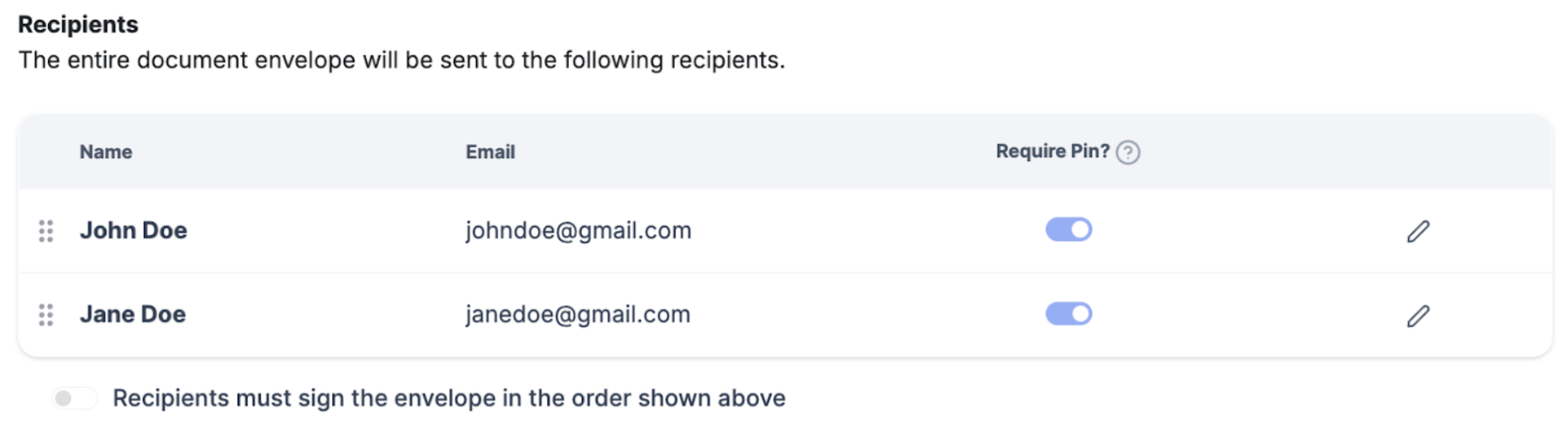
Task: Grab the drag handle beside John Doe
Action: 46,231
